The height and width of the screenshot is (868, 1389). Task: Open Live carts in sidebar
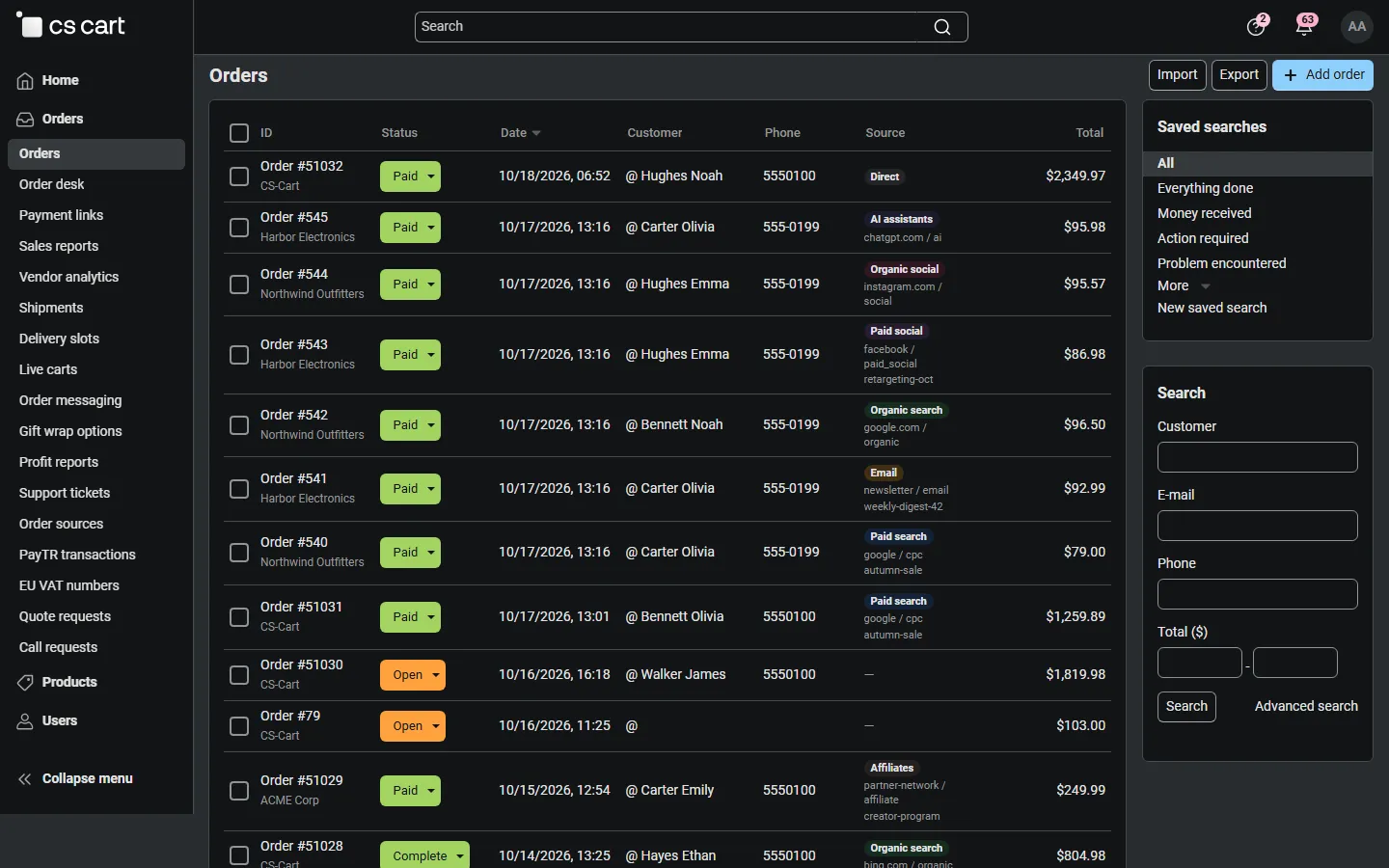pos(48,369)
